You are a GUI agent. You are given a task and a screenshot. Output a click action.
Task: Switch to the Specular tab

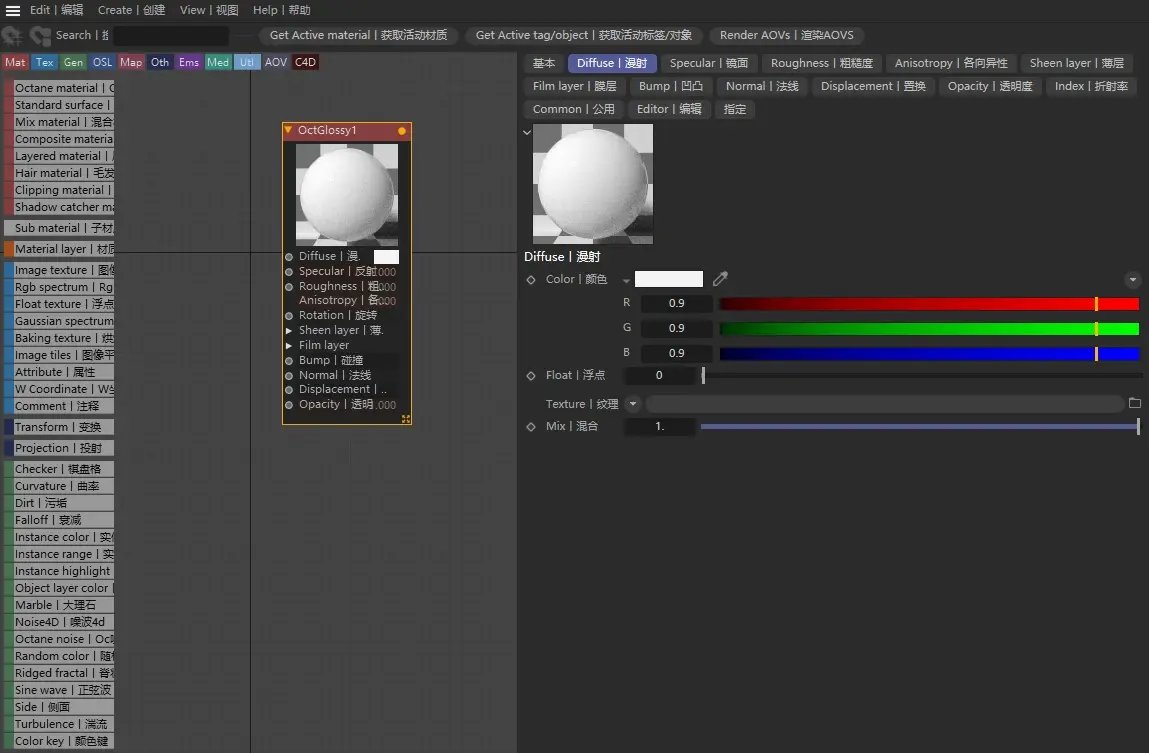tap(709, 62)
